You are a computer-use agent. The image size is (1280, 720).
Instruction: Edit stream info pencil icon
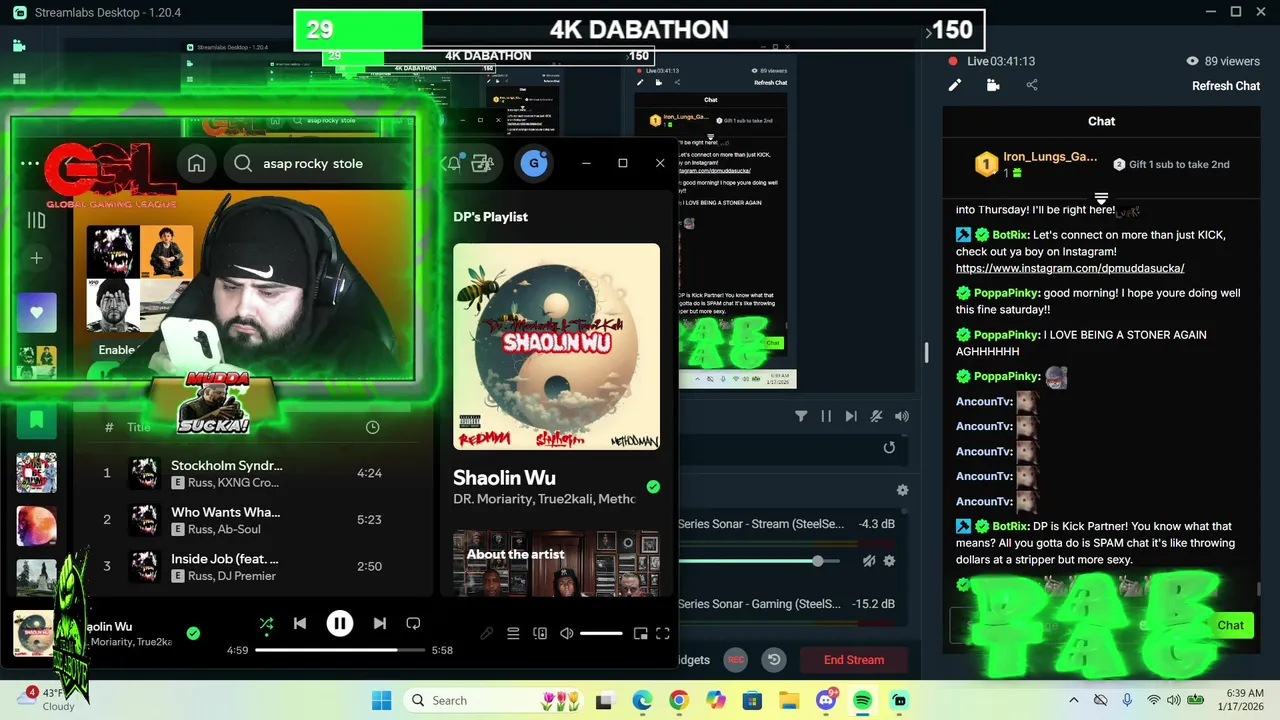[955, 85]
